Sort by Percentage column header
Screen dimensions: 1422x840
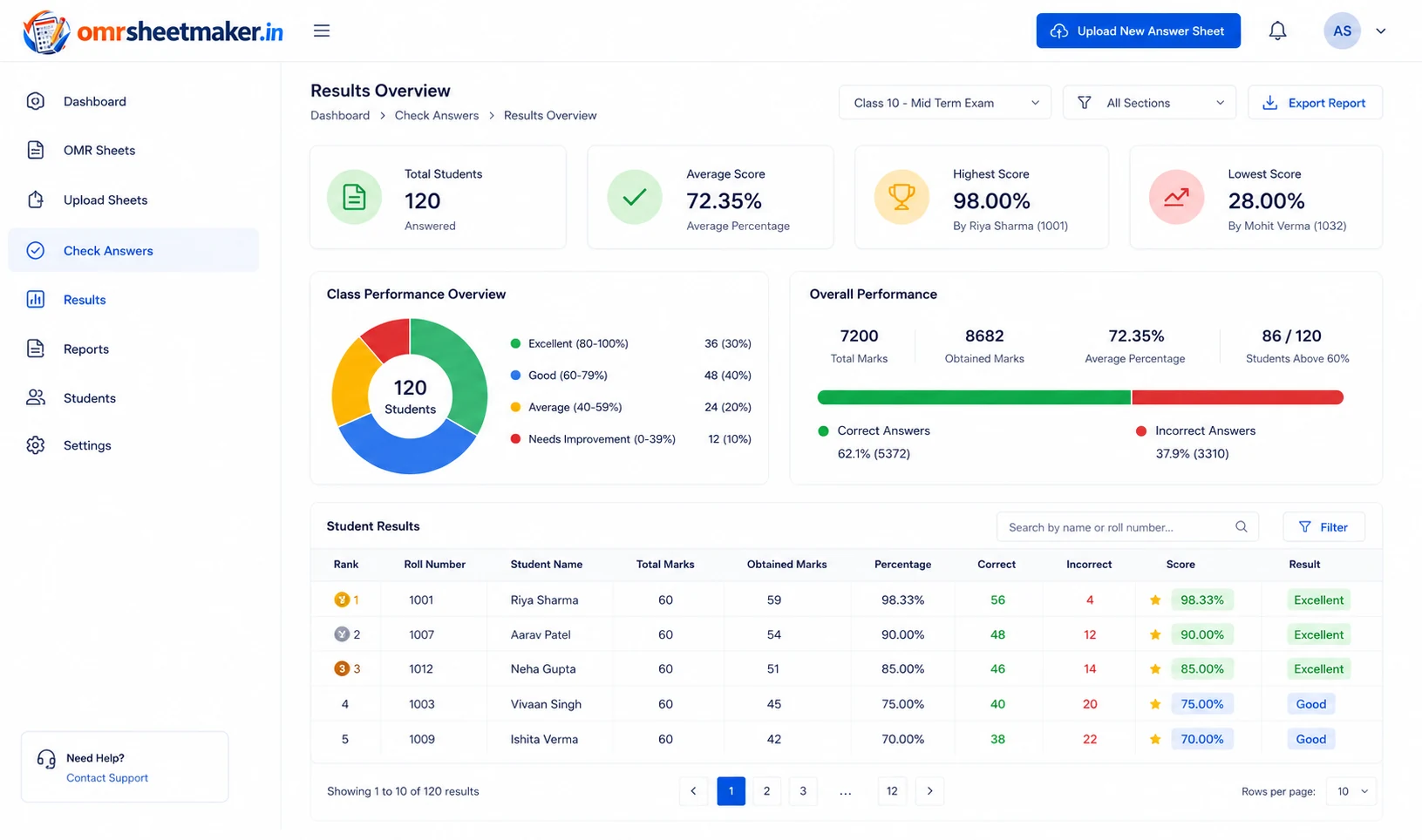pos(902,565)
